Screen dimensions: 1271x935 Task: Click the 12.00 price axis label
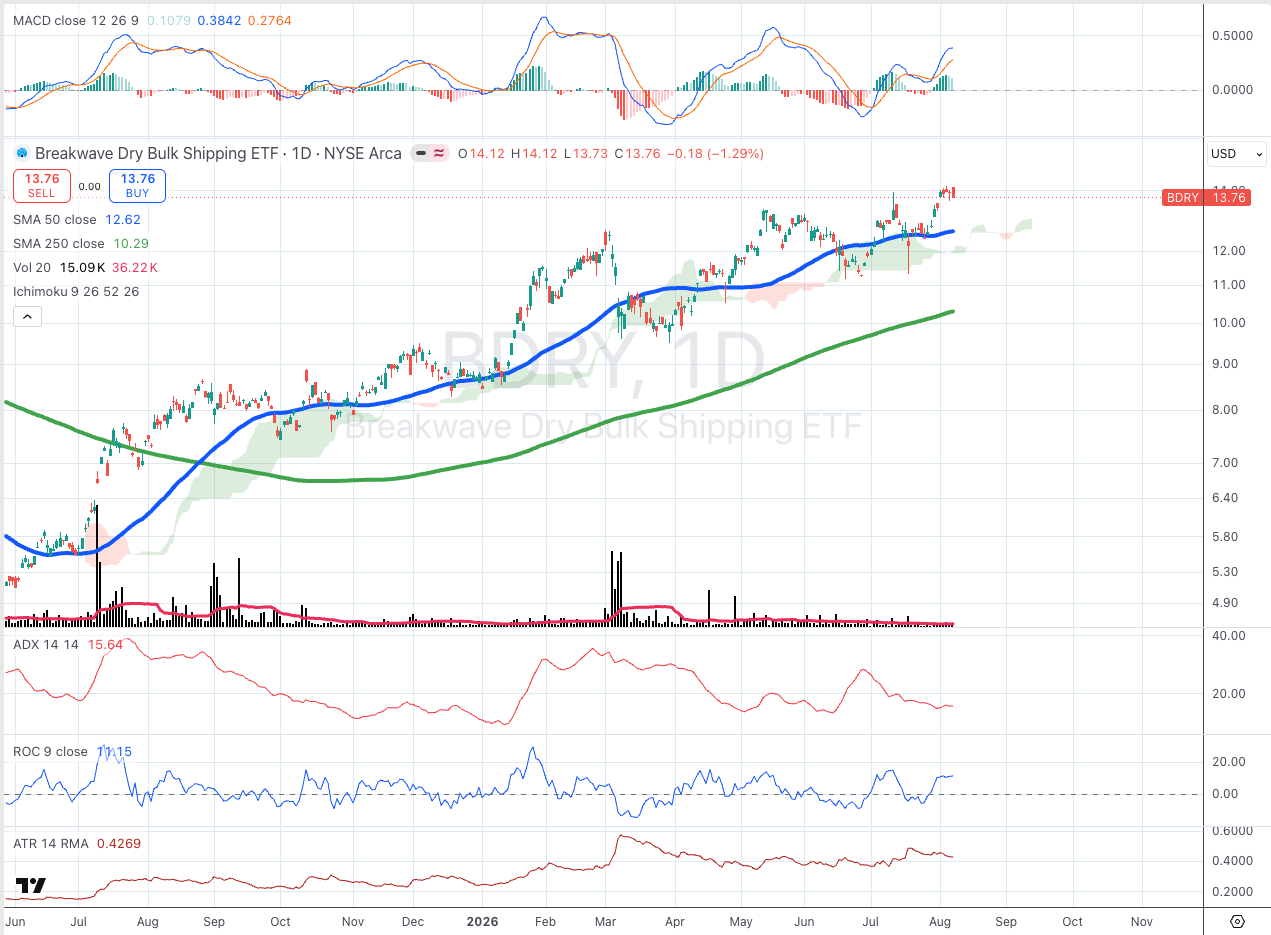[1227, 251]
